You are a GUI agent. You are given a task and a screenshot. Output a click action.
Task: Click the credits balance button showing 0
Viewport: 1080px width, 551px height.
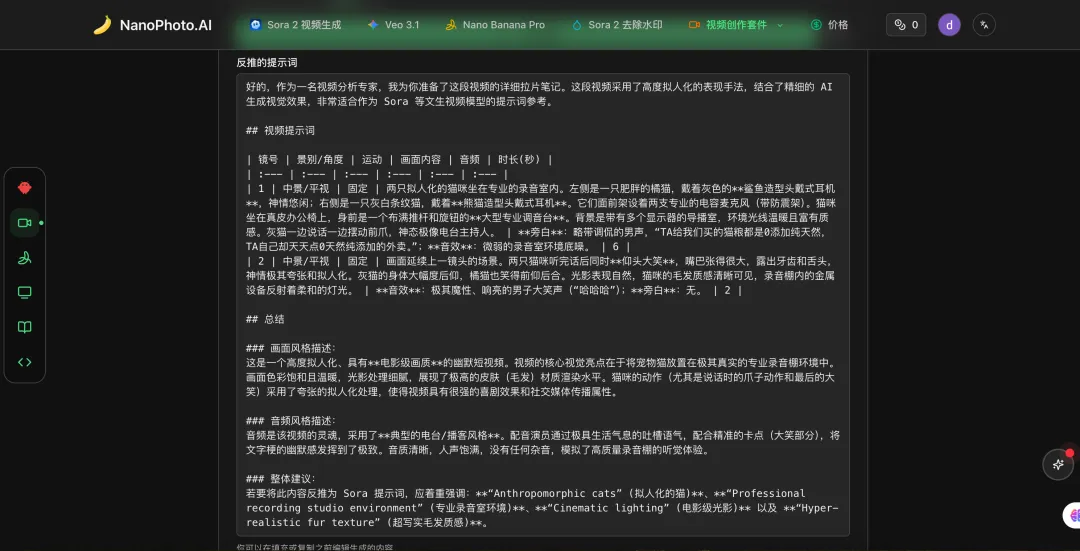(x=906, y=25)
